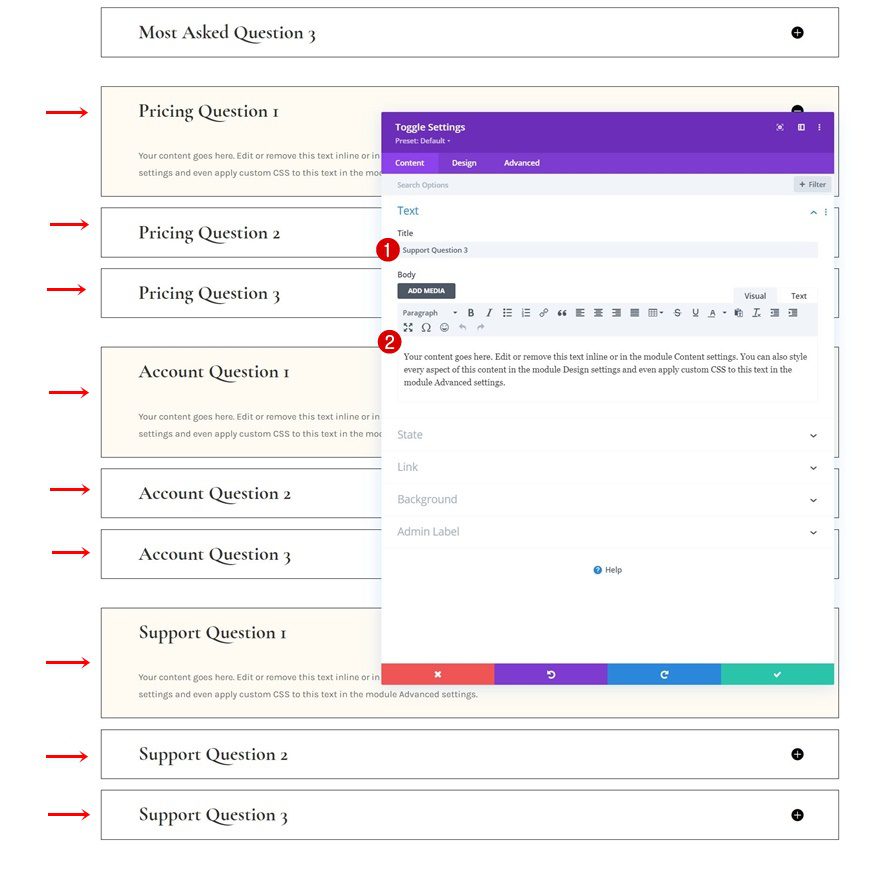Apply Italic formatting in body editor
Viewport: 880px width, 879px height.
pyautogui.click(x=489, y=313)
